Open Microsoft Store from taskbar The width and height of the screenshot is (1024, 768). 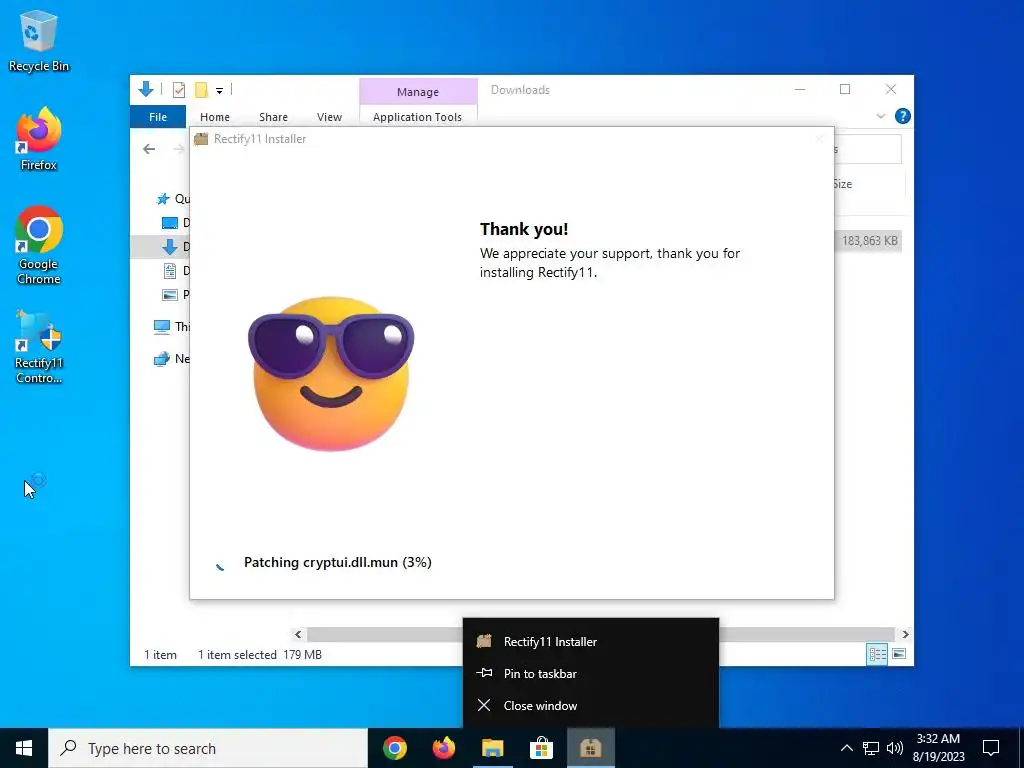[x=541, y=748]
